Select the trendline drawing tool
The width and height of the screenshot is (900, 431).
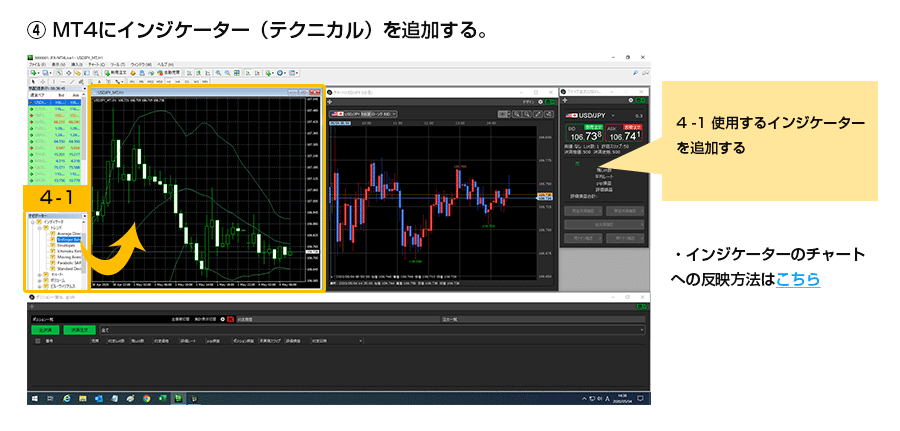[72, 81]
